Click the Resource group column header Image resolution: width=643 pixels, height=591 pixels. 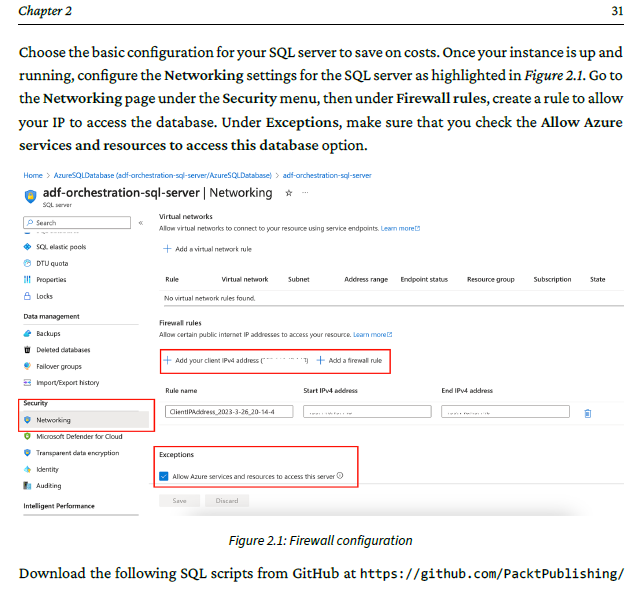click(x=490, y=279)
